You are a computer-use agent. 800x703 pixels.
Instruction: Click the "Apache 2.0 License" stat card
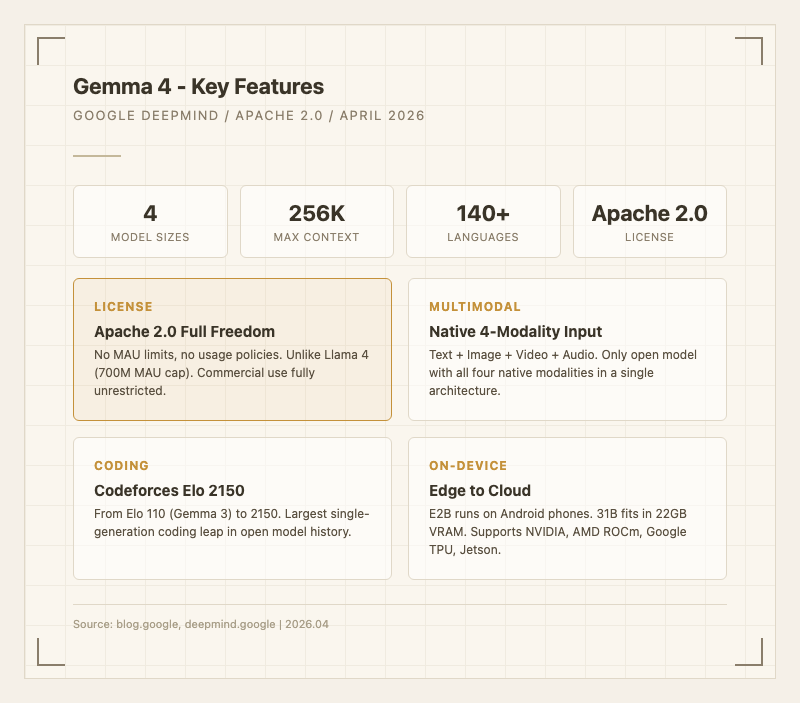click(649, 222)
